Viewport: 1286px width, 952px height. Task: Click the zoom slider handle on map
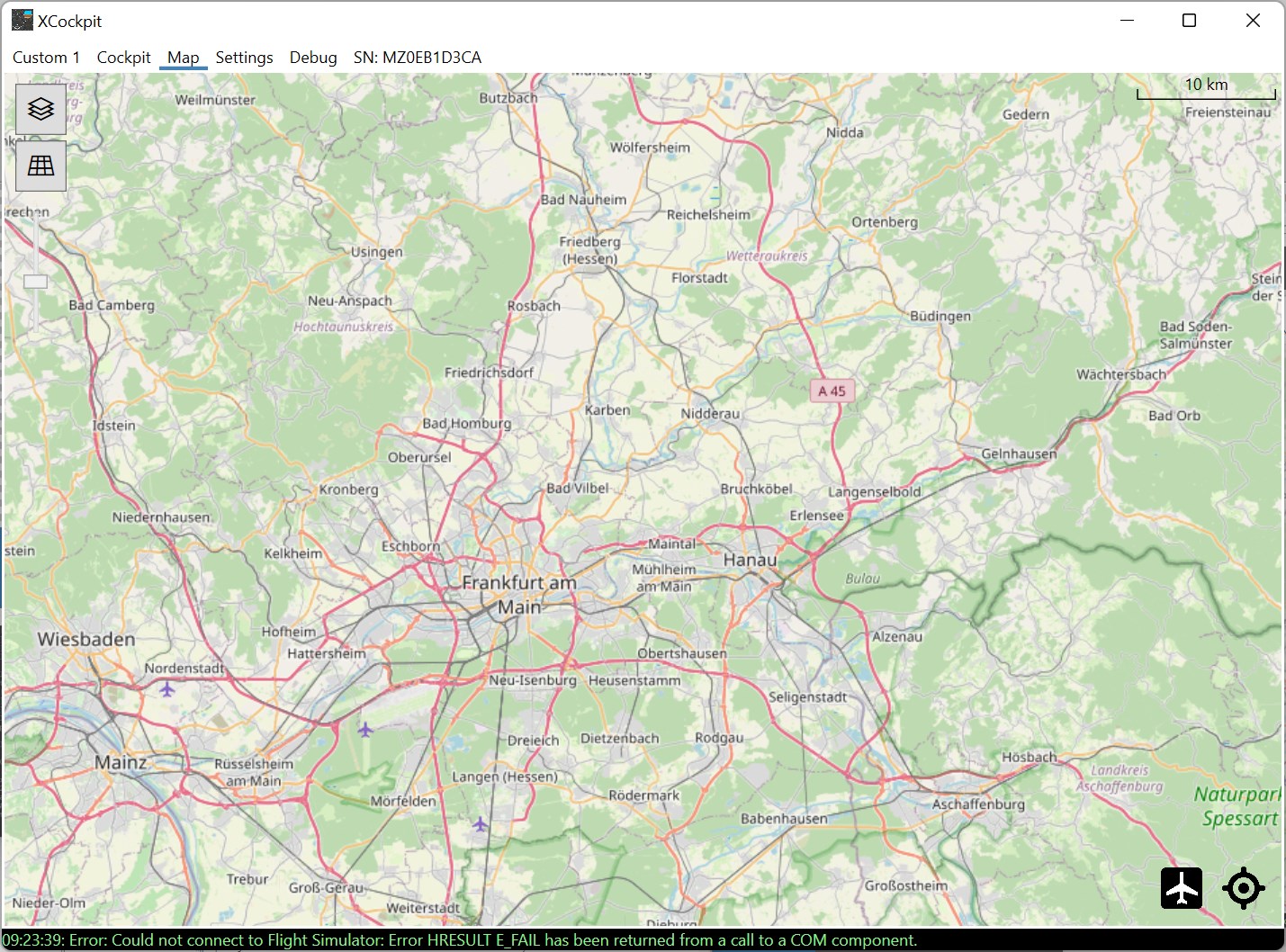[x=35, y=282]
